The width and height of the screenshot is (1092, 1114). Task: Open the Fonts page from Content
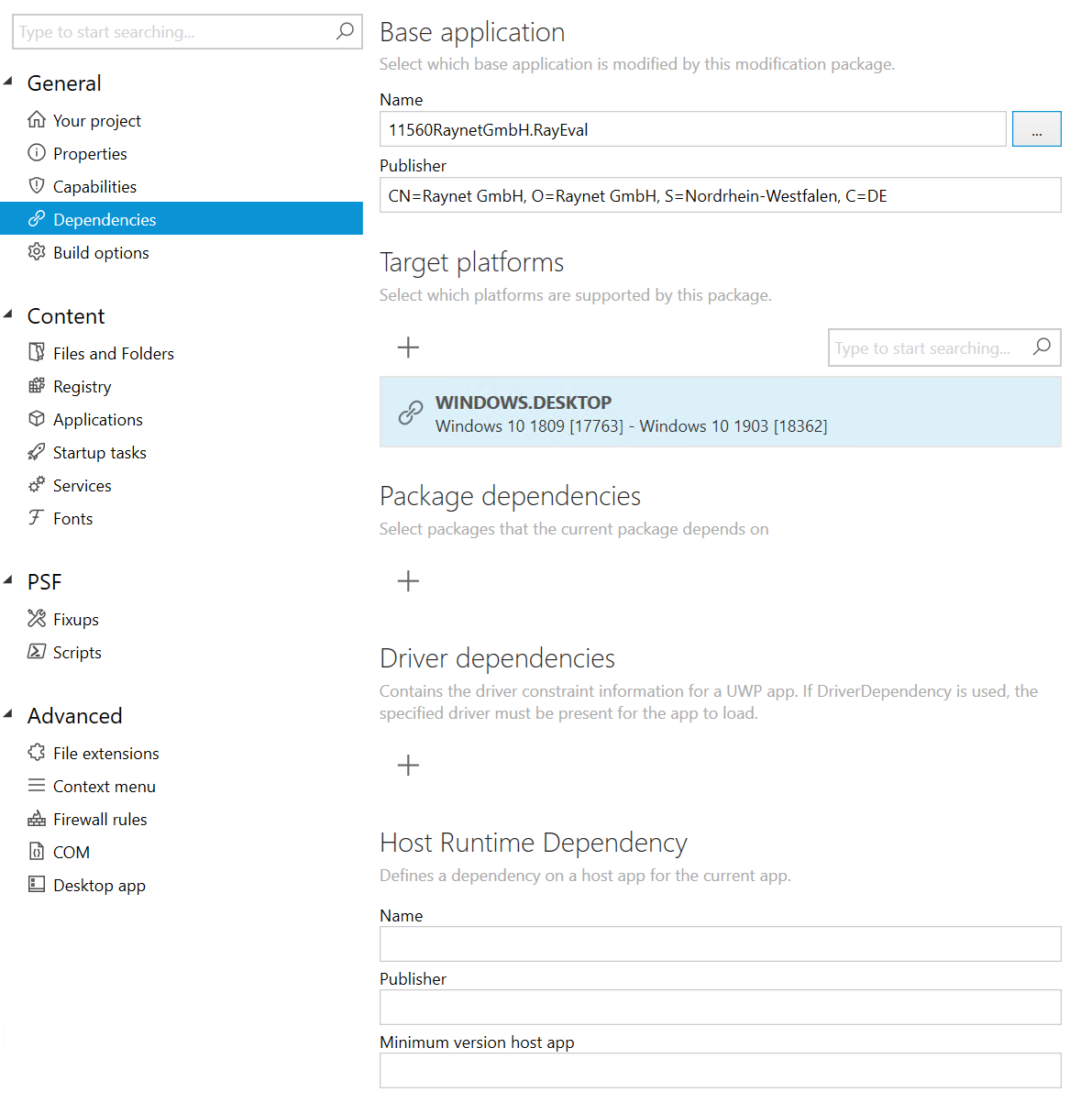click(72, 518)
